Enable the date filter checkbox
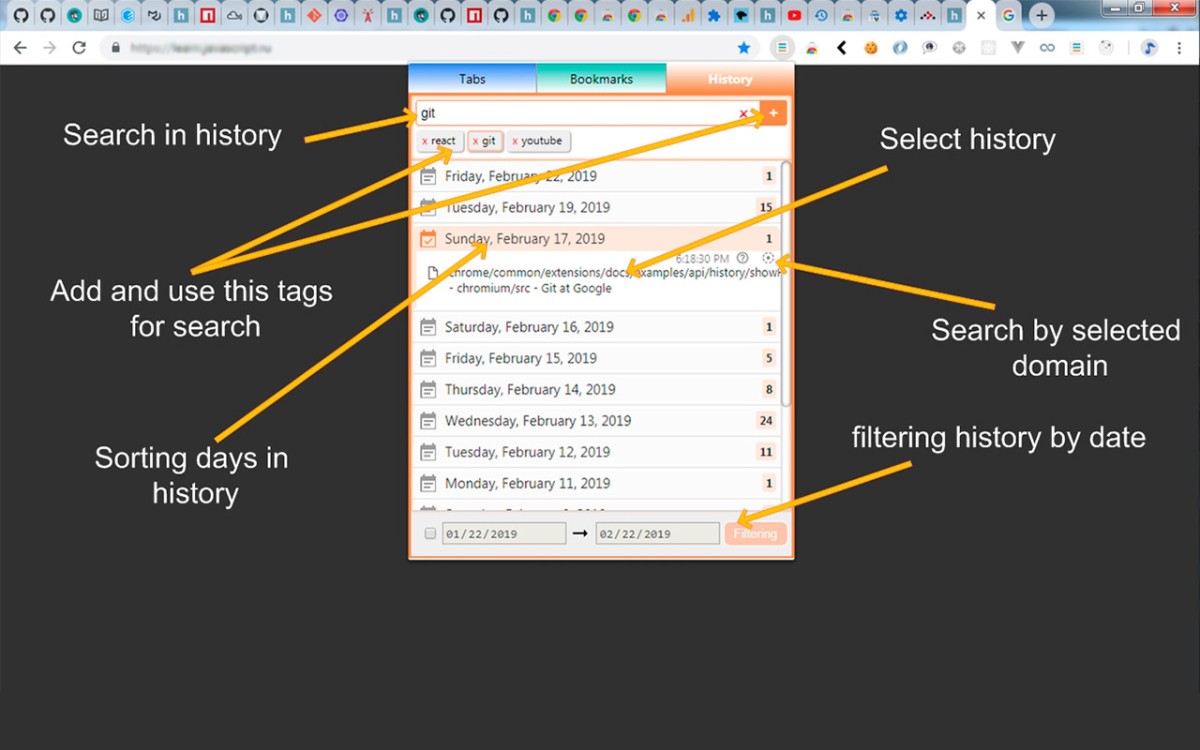This screenshot has width=1200, height=750. click(x=431, y=534)
